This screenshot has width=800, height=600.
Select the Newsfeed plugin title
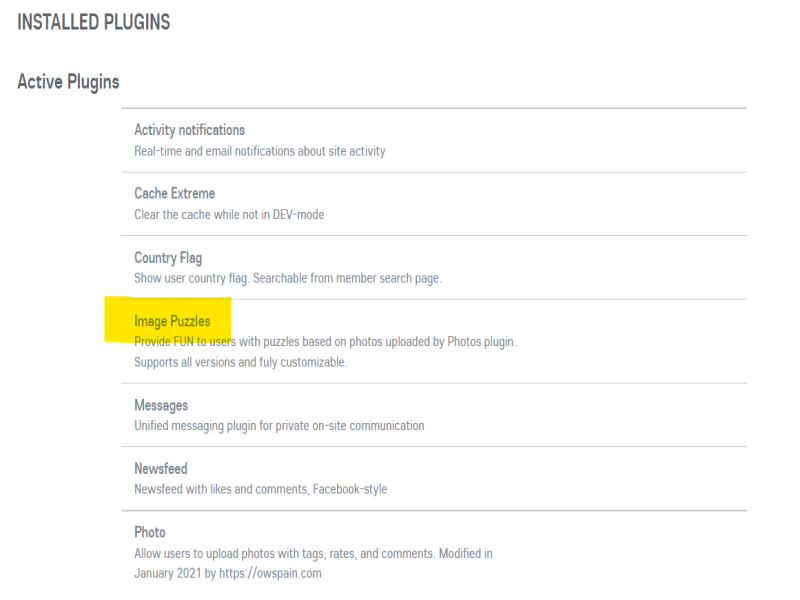click(x=160, y=468)
